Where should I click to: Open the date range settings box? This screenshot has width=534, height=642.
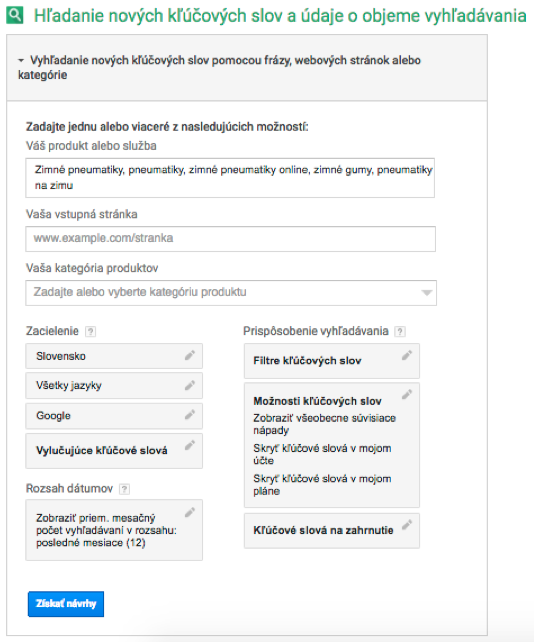114,530
